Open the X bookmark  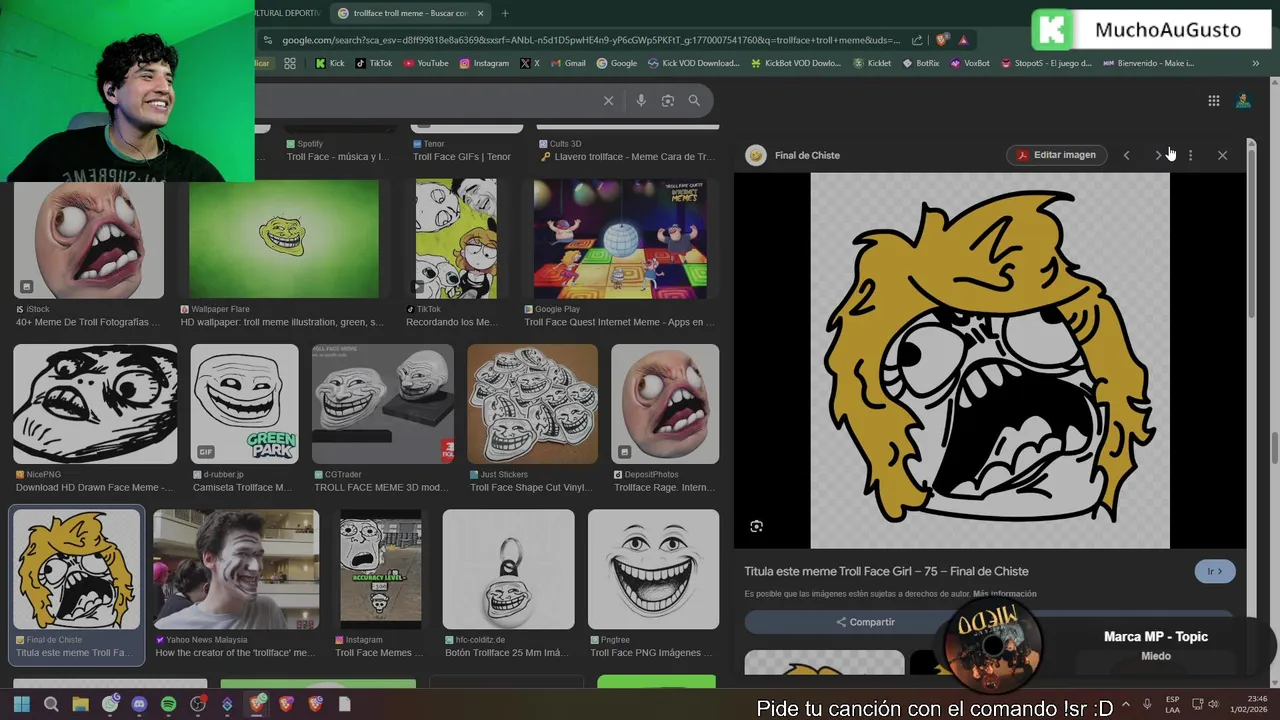coord(530,63)
